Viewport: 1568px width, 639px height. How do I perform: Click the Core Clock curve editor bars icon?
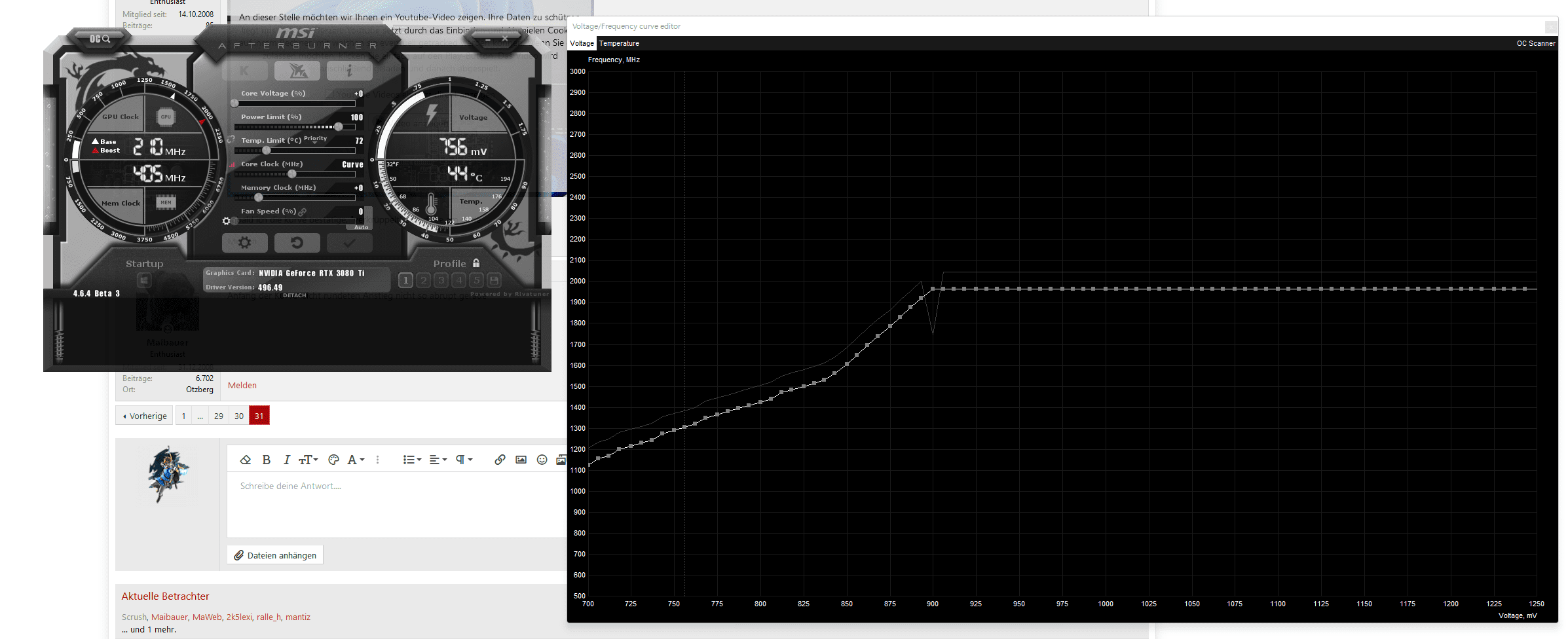(x=232, y=164)
